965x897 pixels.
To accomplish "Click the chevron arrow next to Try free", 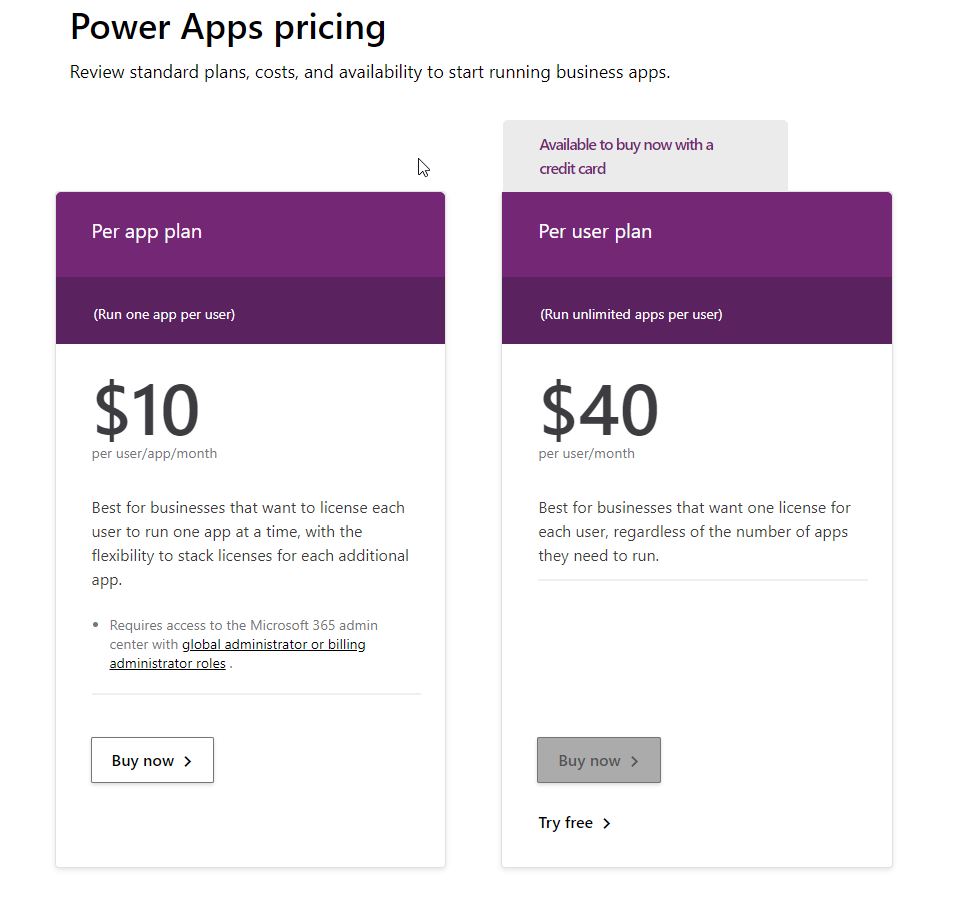I will (x=606, y=822).
